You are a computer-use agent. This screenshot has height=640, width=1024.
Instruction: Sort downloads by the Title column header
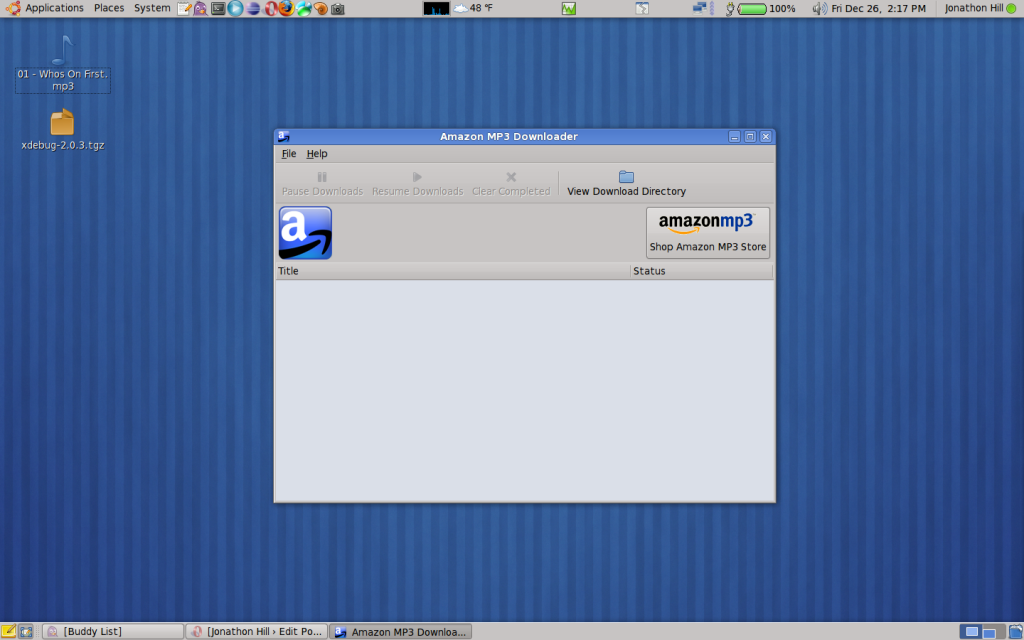click(x=453, y=271)
